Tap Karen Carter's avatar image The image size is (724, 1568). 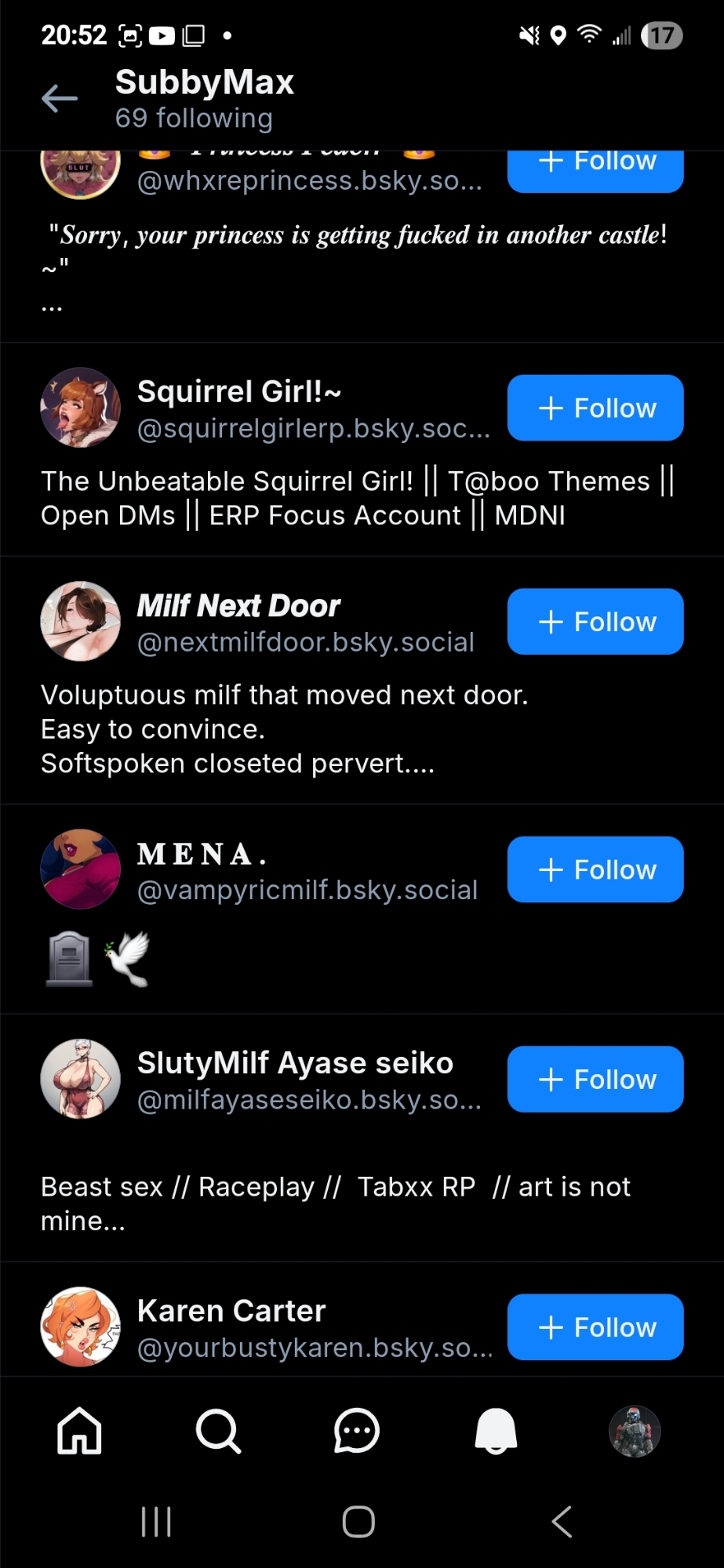click(81, 1327)
